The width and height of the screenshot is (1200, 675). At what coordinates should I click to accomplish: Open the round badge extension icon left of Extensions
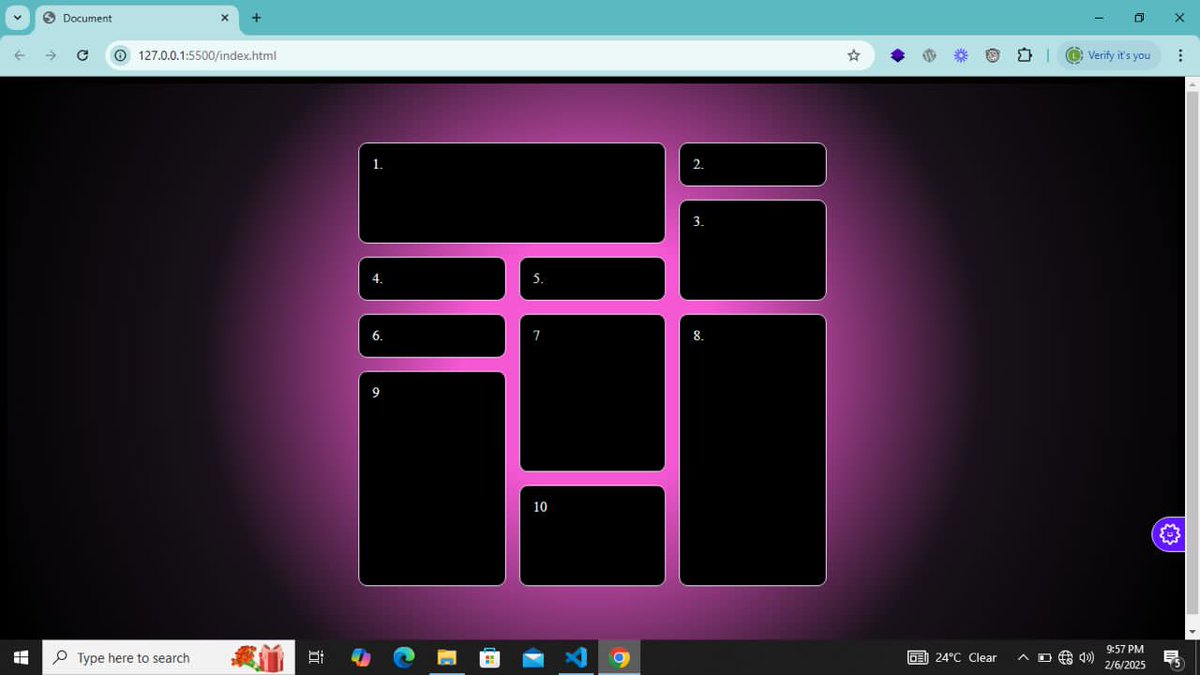tap(992, 55)
